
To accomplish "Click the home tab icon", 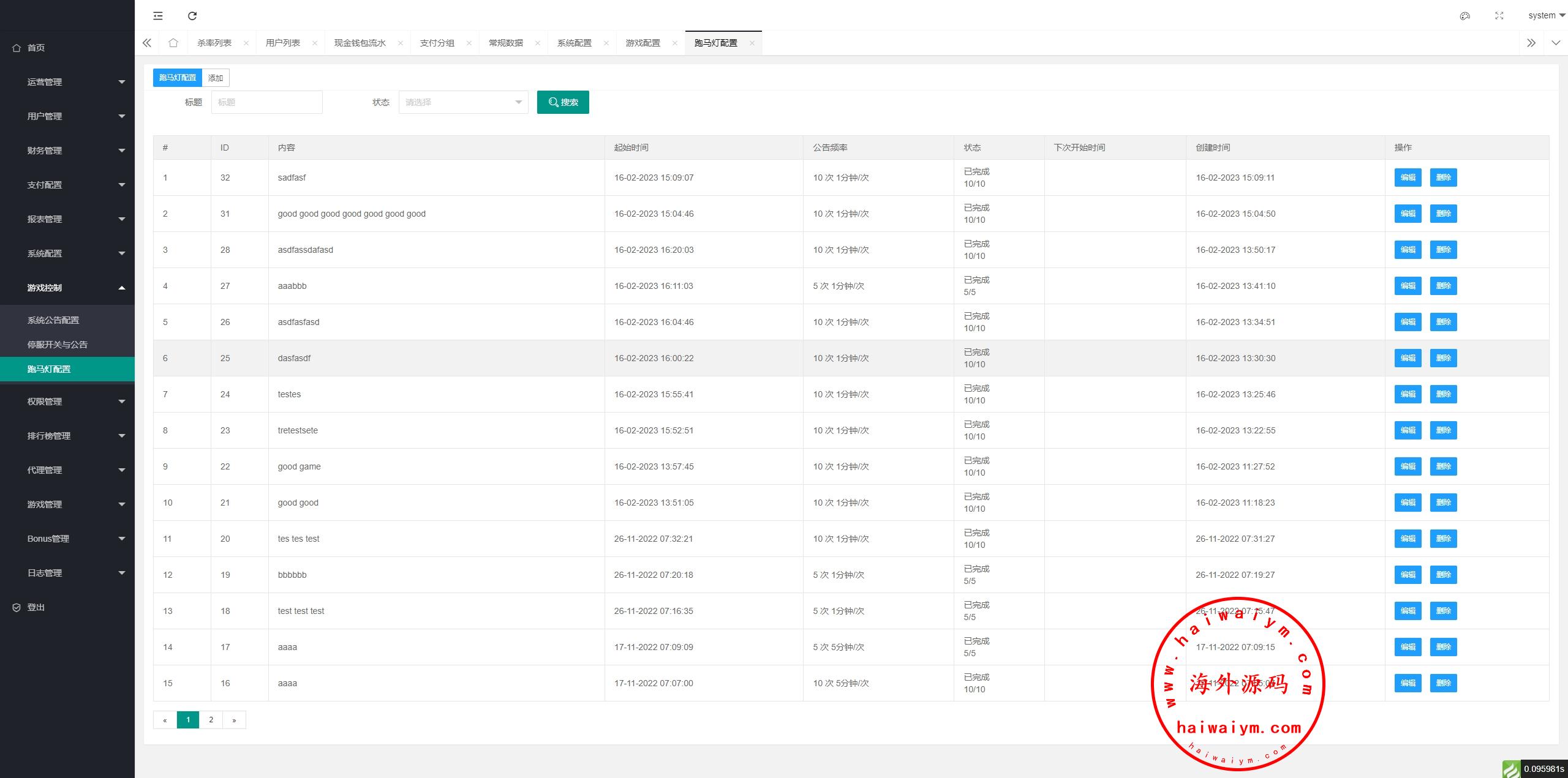I will (x=173, y=43).
